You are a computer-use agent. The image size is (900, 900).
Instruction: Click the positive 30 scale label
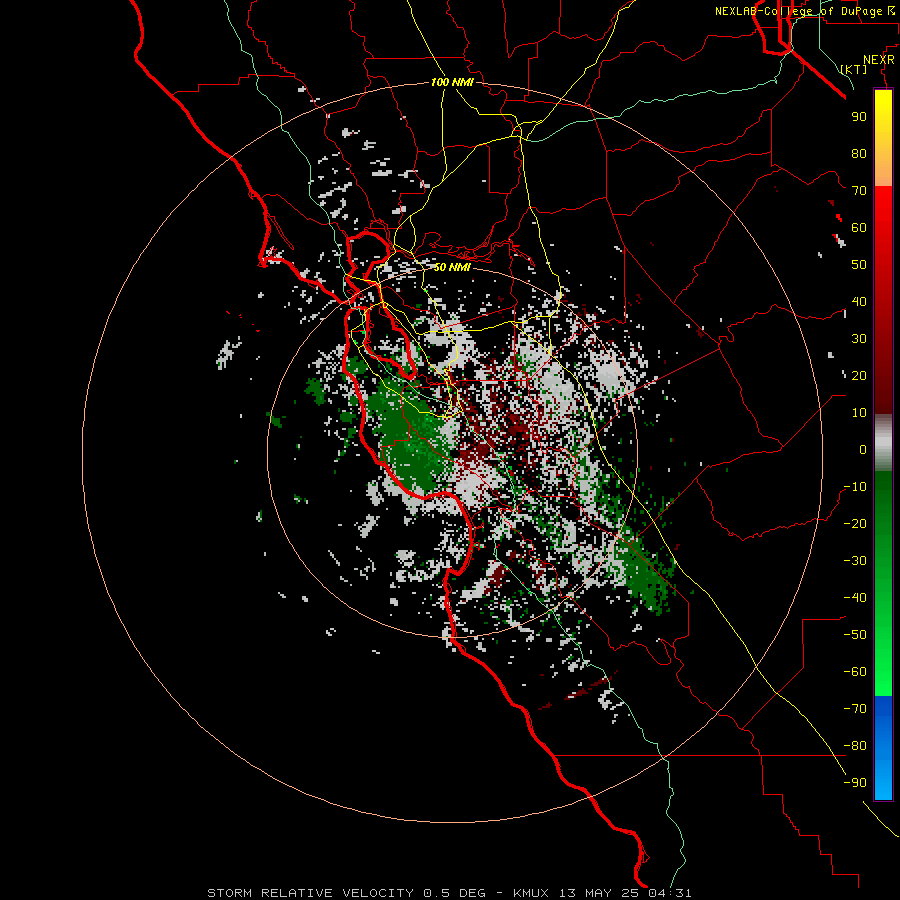pyautogui.click(x=859, y=339)
